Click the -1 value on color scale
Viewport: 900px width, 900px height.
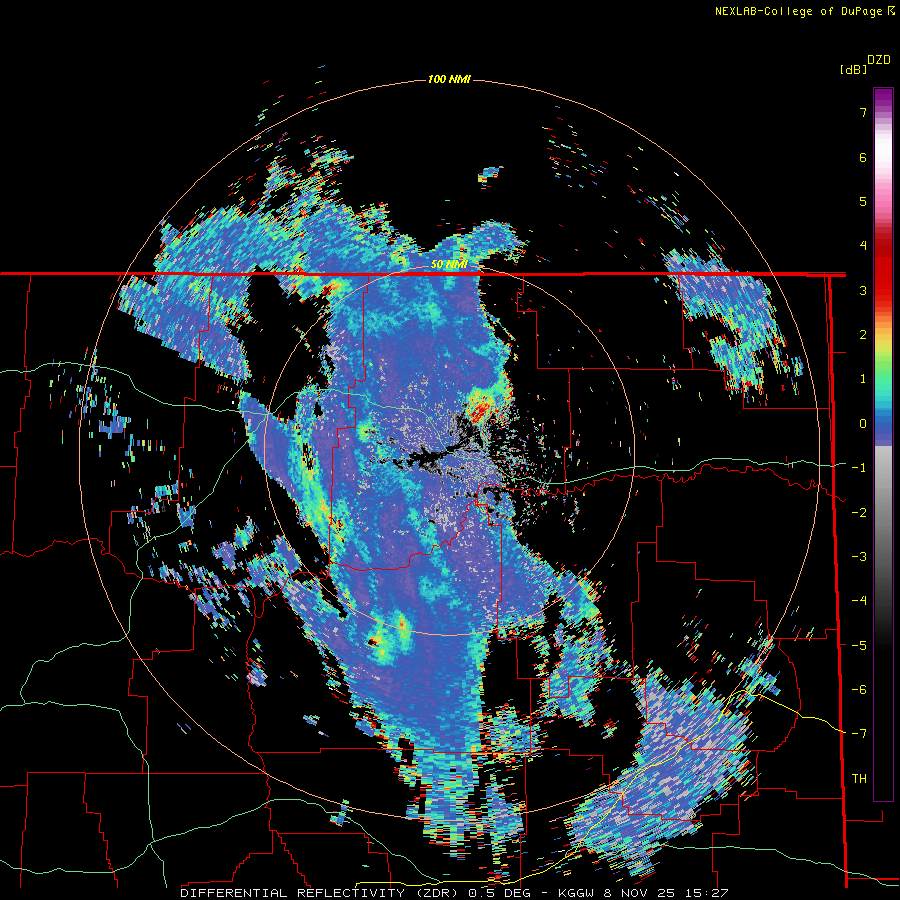coord(859,468)
